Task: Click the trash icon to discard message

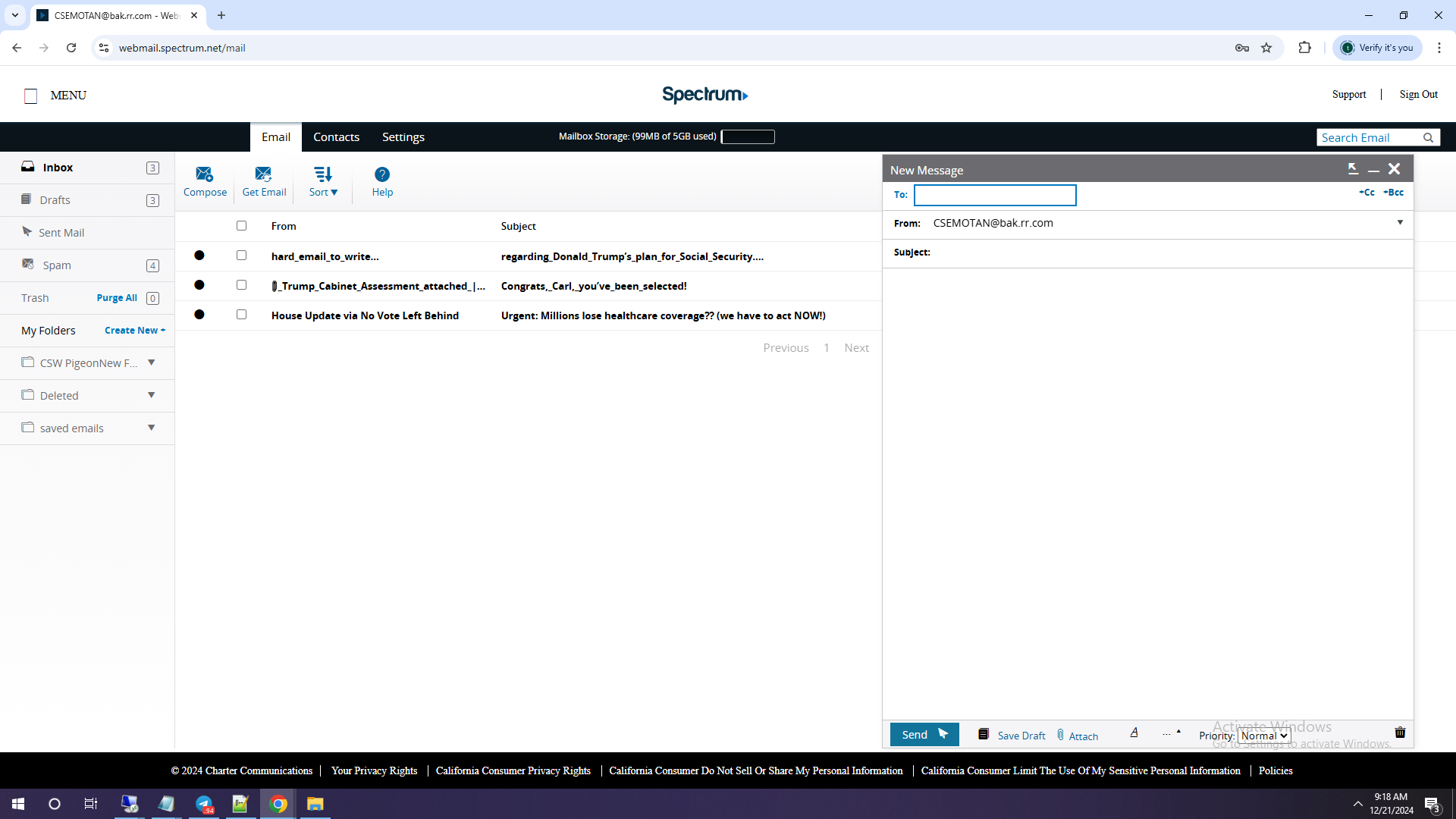Action: pos(1400,733)
